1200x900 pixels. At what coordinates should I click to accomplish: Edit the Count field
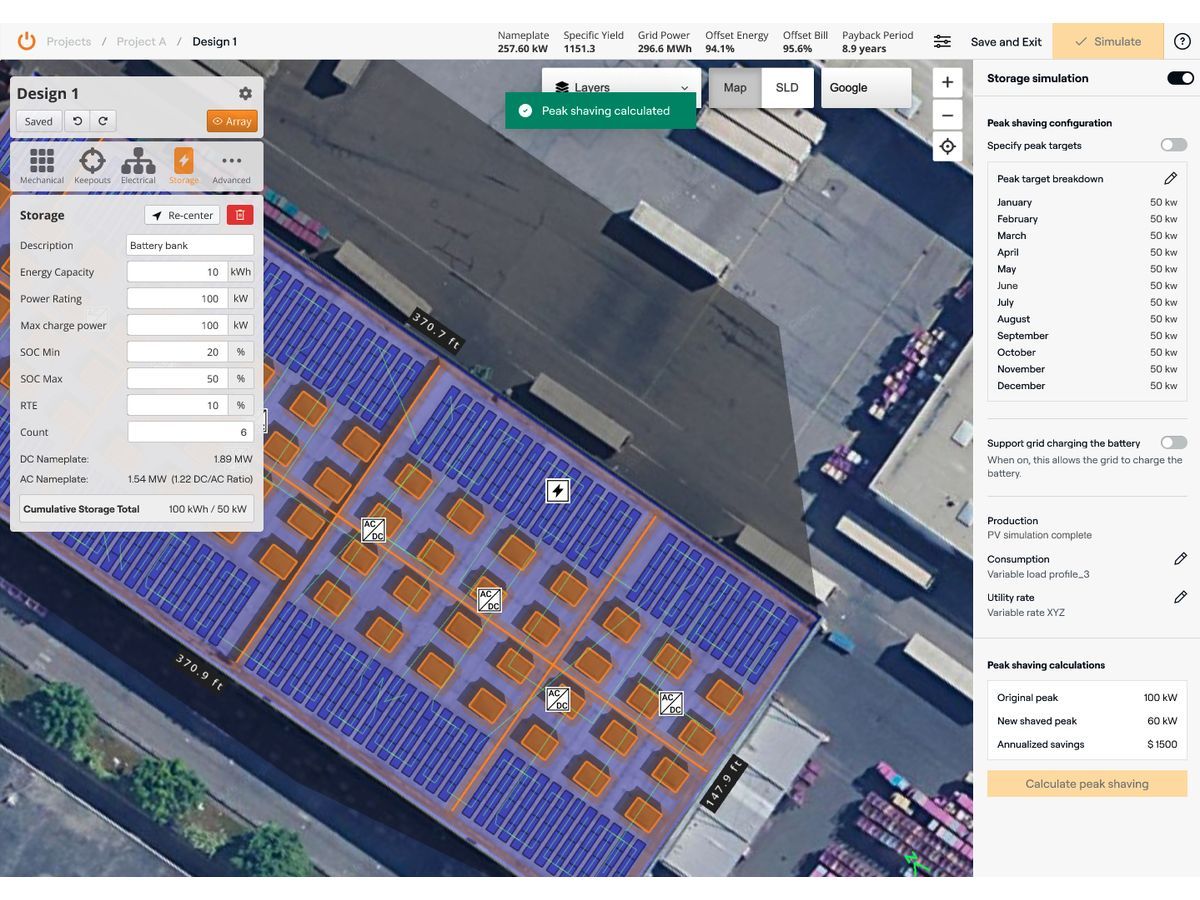190,432
